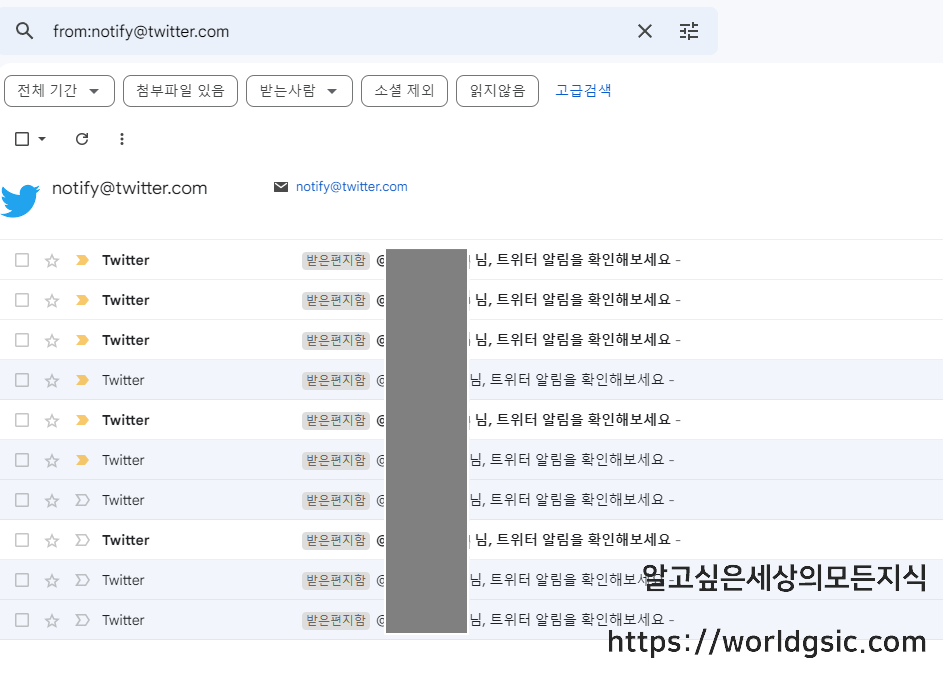Image resolution: width=943 pixels, height=684 pixels.
Task: Open the 받는사람 dropdown chip
Action: 299,91
